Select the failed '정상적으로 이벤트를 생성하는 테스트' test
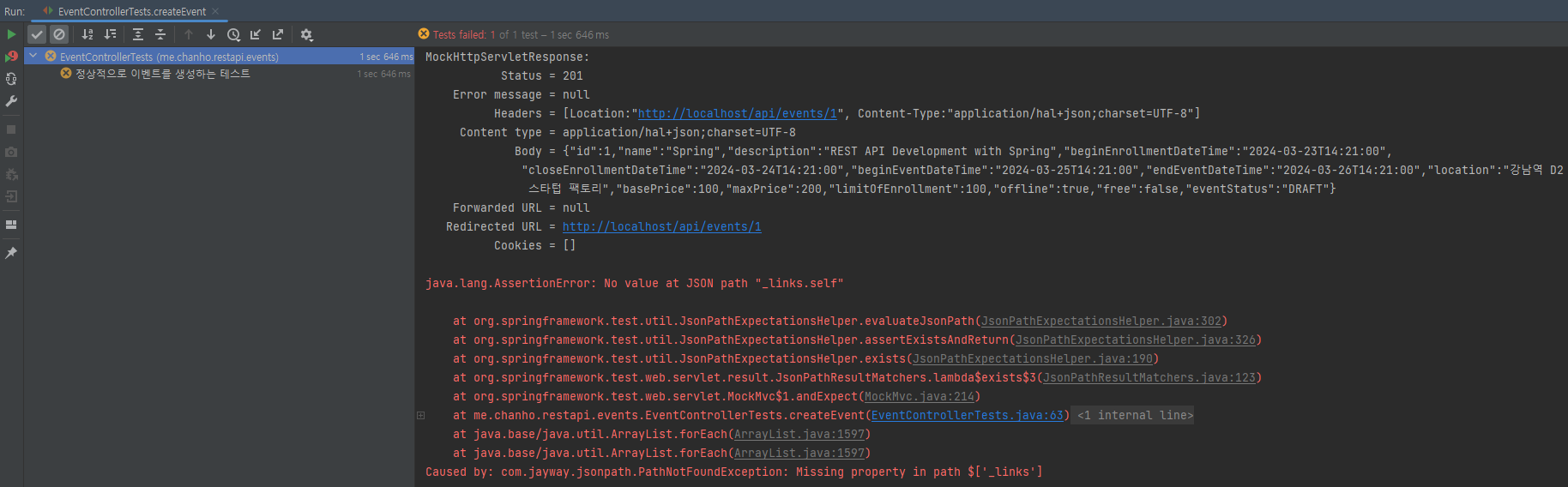 coord(163,74)
